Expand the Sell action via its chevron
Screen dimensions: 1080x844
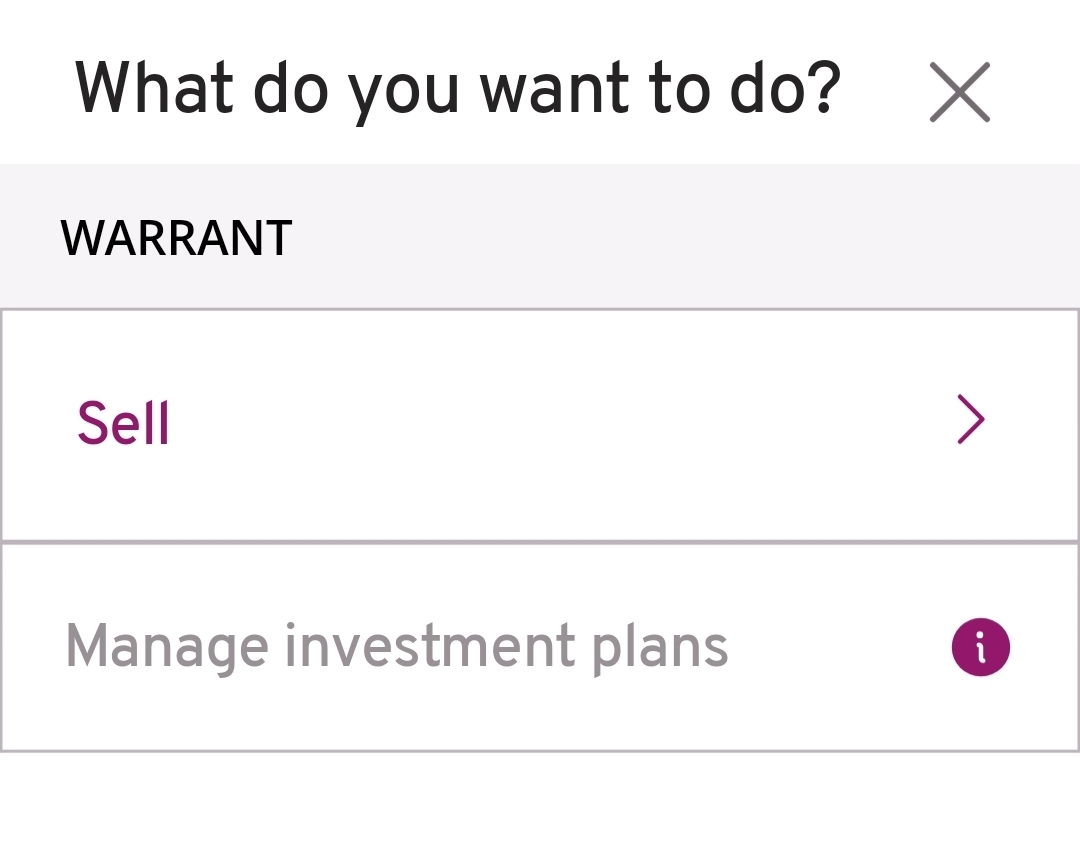click(970, 420)
